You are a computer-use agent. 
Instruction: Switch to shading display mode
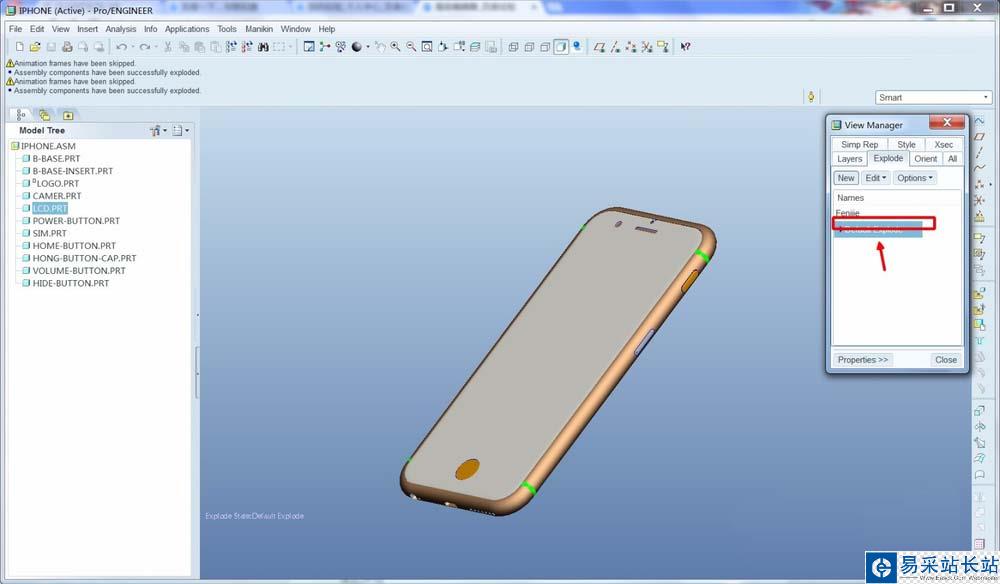(x=561, y=47)
